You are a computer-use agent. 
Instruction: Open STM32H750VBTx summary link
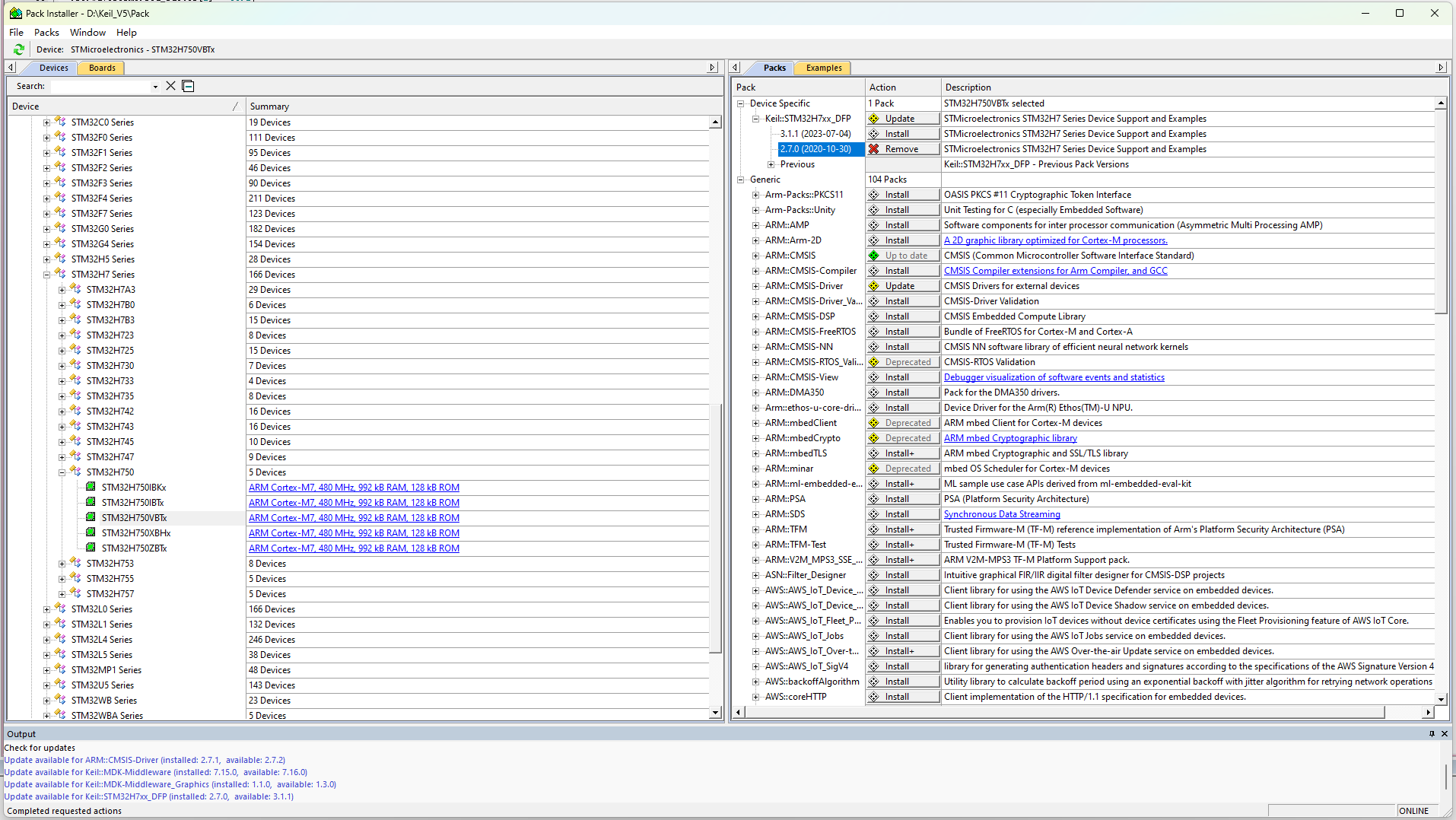[x=354, y=518]
